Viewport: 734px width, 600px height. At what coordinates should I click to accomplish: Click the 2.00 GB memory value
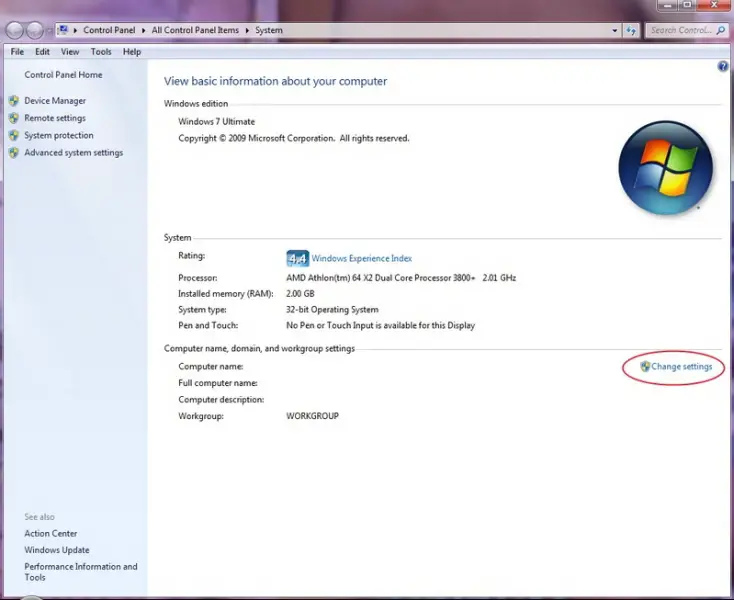[x=300, y=293]
